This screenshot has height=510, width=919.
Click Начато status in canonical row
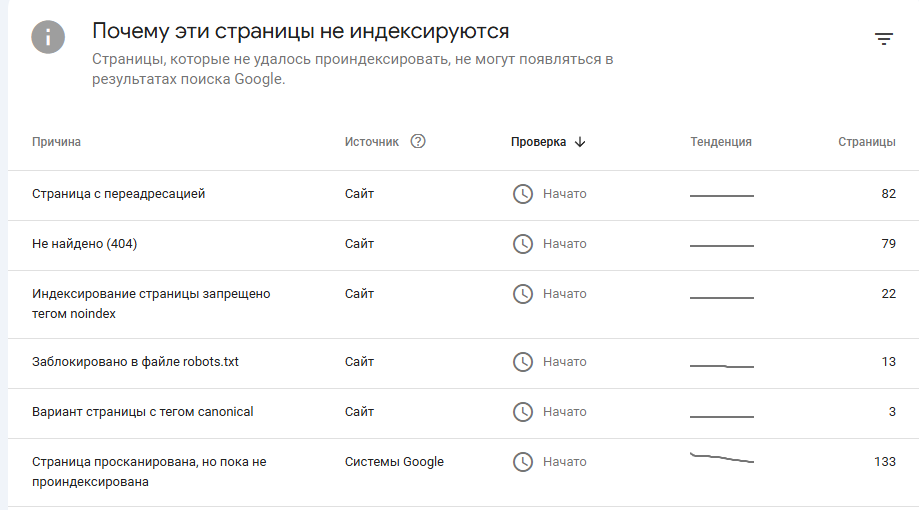tap(564, 412)
